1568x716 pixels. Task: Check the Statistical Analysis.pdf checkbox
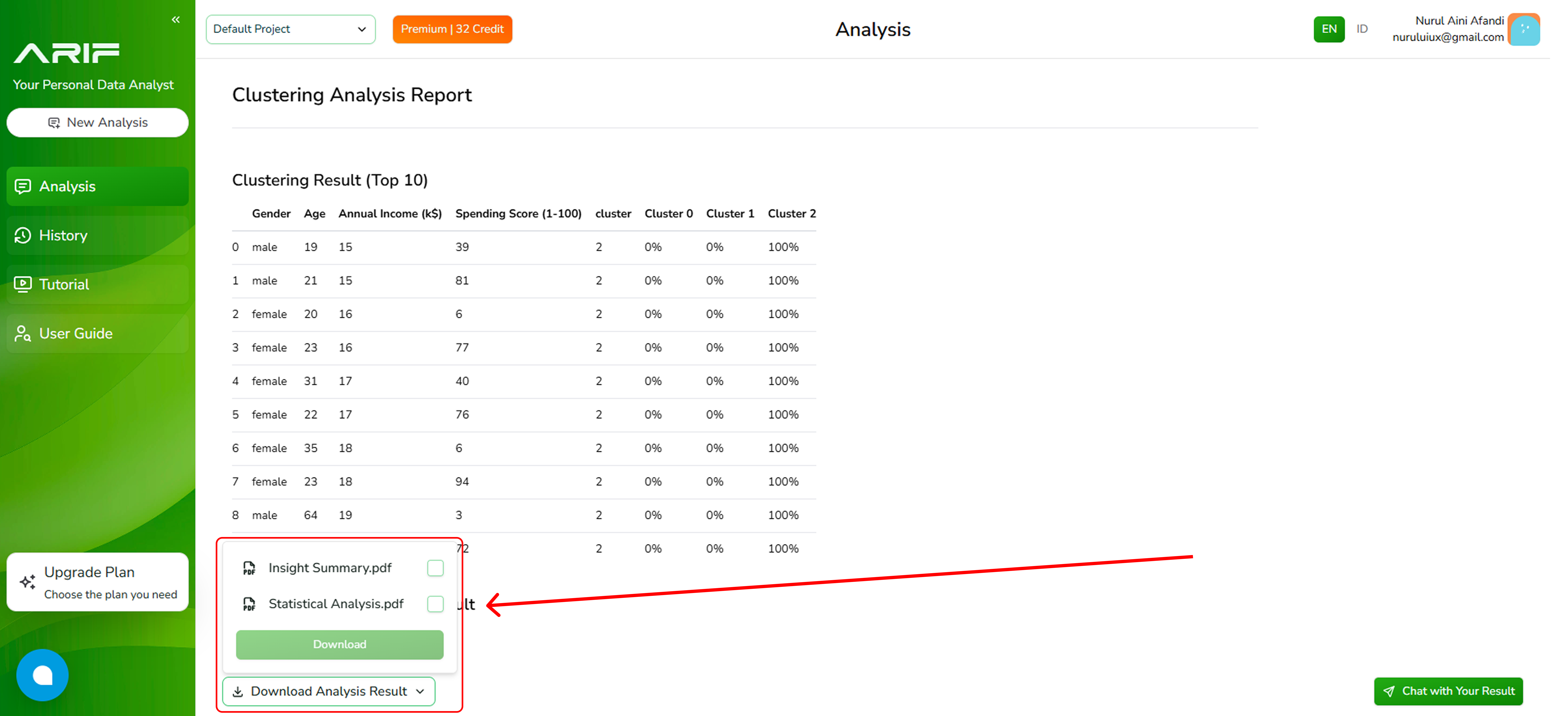435,604
